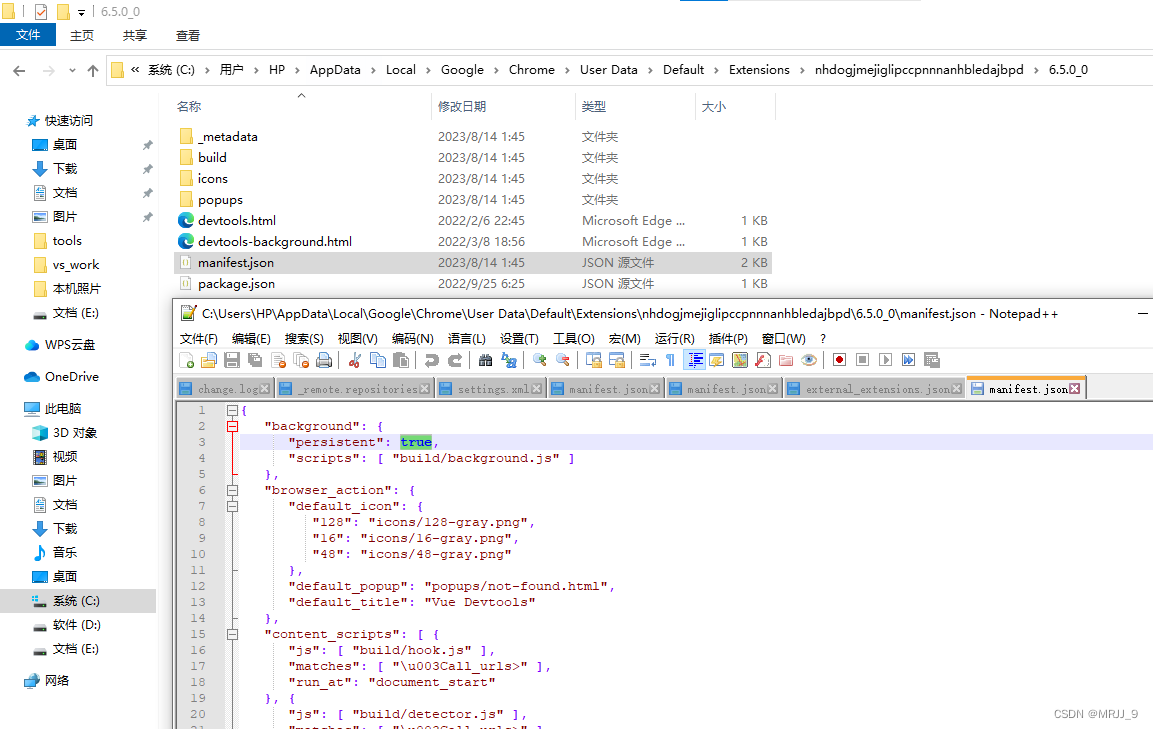1153x729 pixels.
Task: Close the change.log tab
Action: click(265, 389)
